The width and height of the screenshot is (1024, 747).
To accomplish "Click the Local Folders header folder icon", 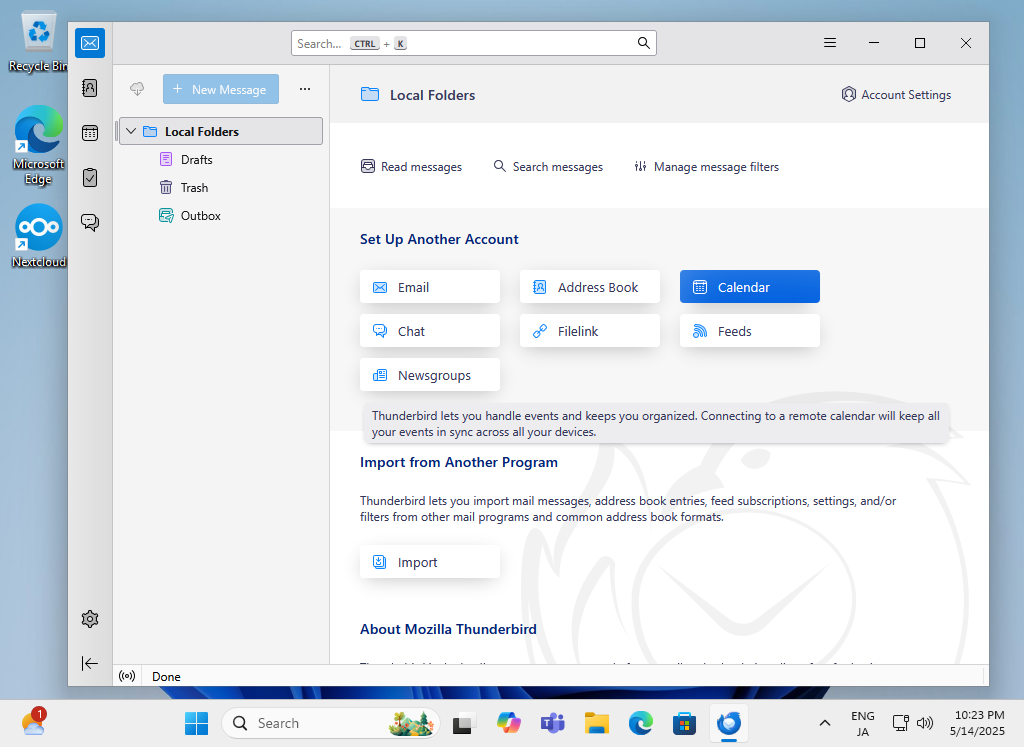I will tap(370, 94).
